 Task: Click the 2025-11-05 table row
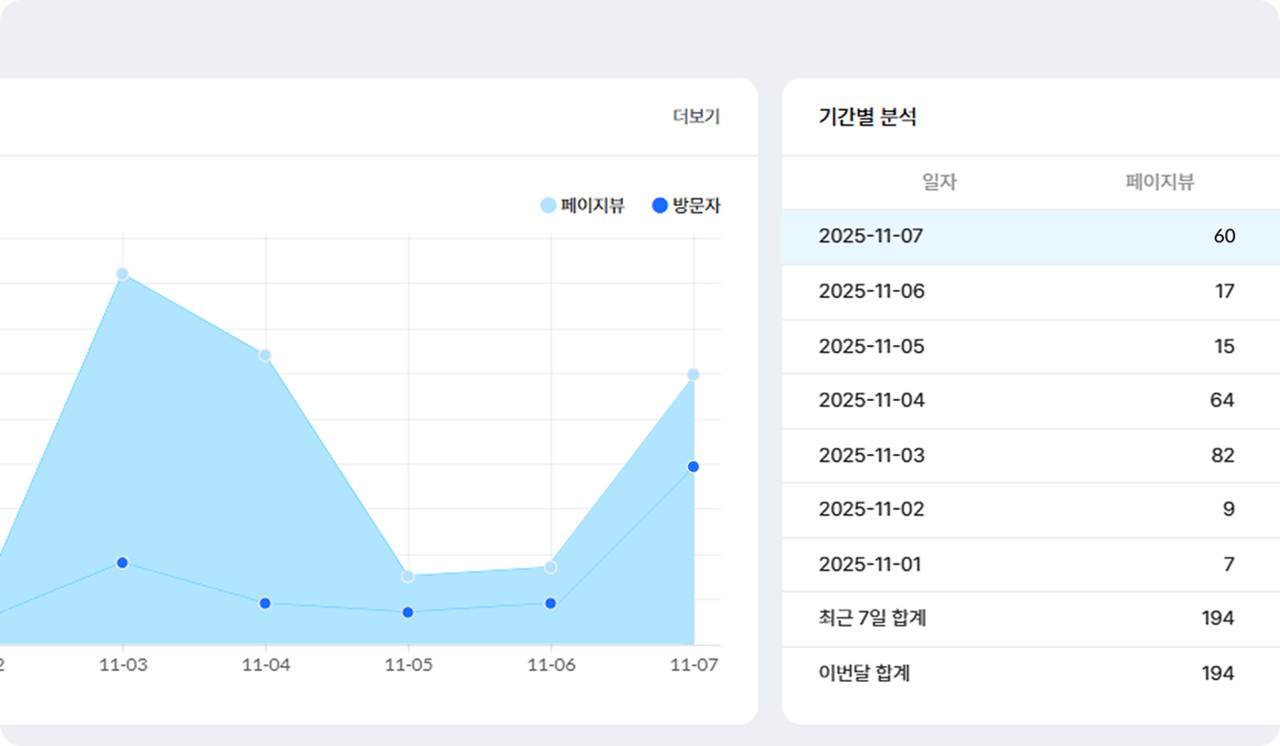point(1030,347)
